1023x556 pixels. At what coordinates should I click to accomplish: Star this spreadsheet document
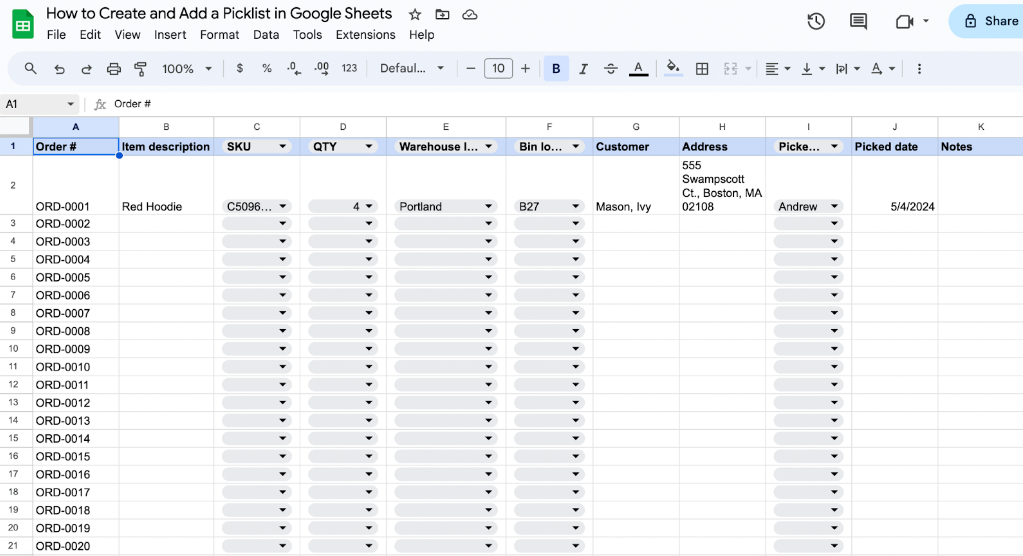[415, 14]
